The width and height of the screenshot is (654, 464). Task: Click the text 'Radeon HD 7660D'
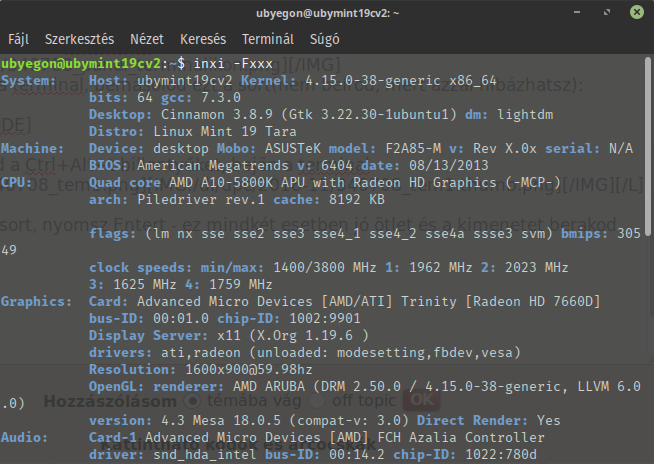(x=533, y=301)
